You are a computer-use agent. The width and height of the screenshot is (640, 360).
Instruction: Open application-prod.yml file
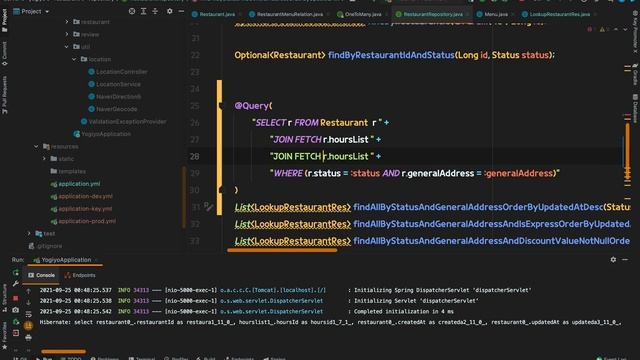coord(83,221)
